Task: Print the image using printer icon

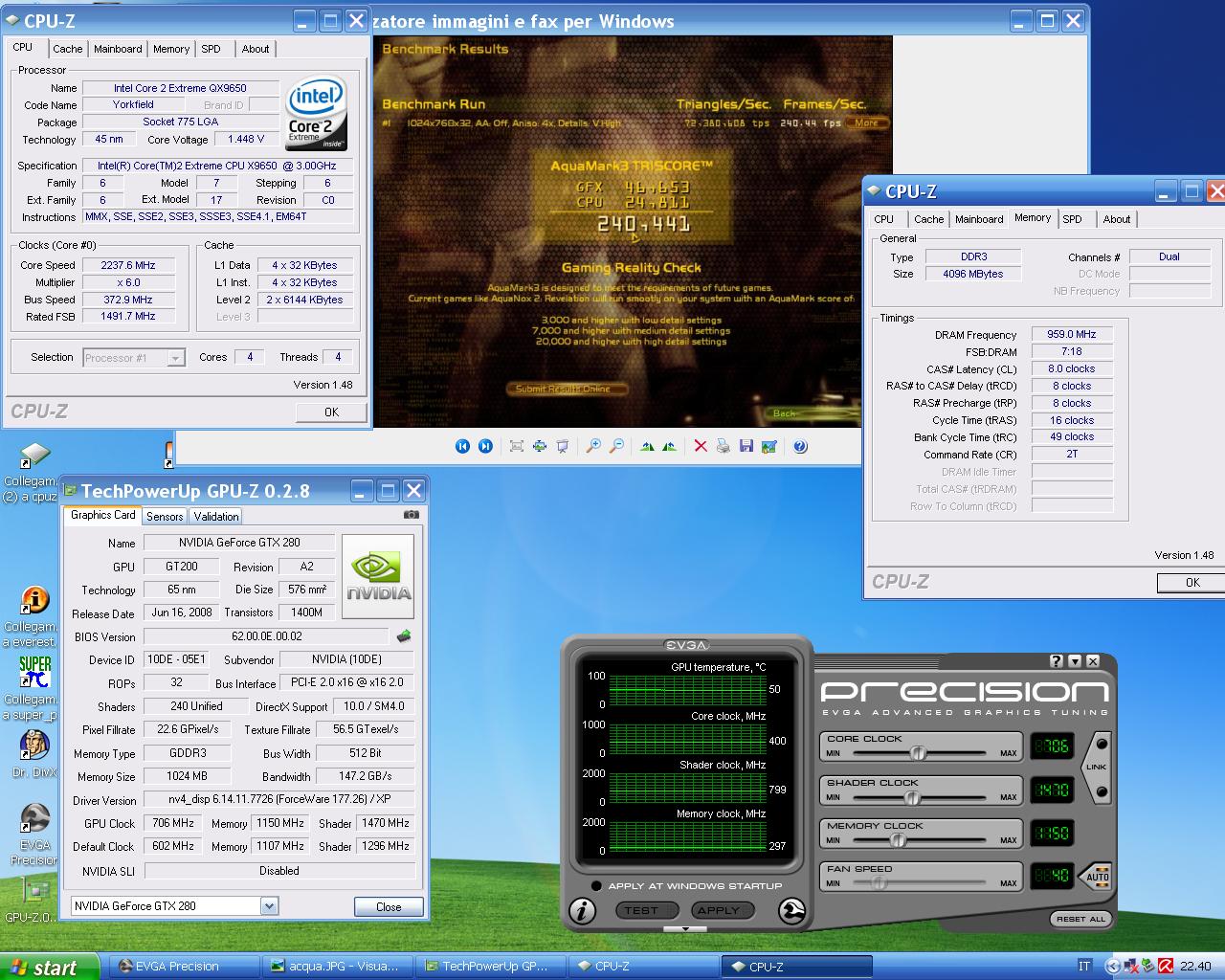Action: (724, 446)
